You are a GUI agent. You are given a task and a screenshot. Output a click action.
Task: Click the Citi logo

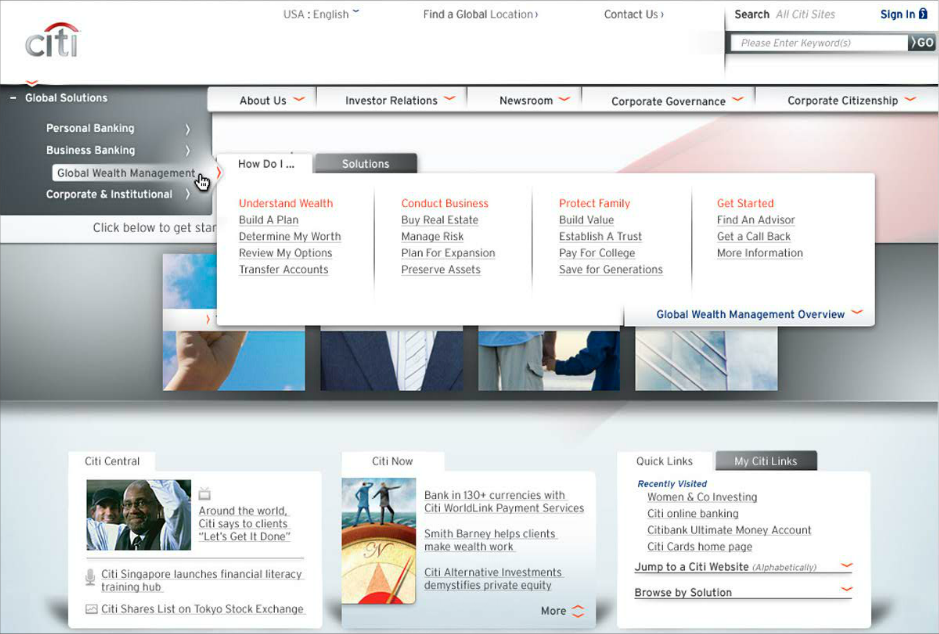tap(52, 41)
